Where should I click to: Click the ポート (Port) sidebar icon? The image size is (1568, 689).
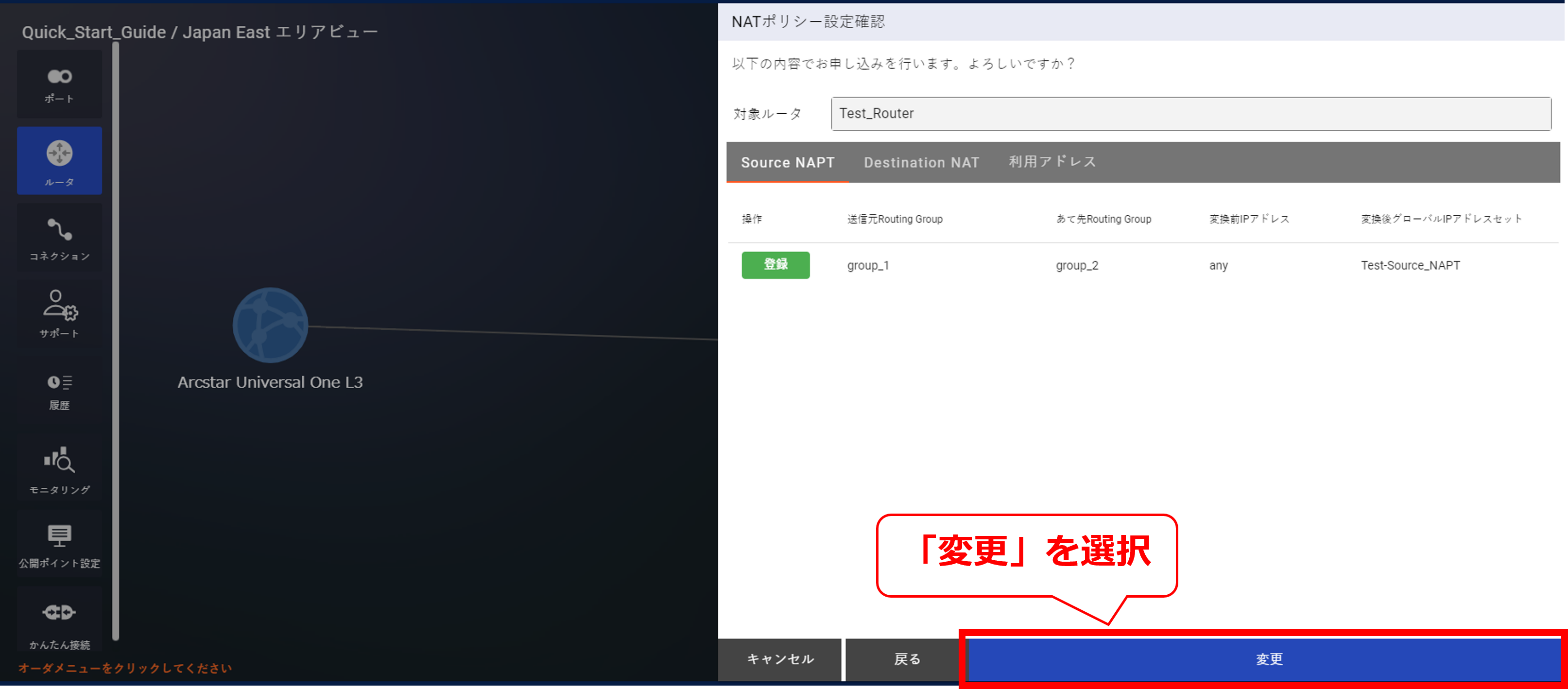pos(59,84)
